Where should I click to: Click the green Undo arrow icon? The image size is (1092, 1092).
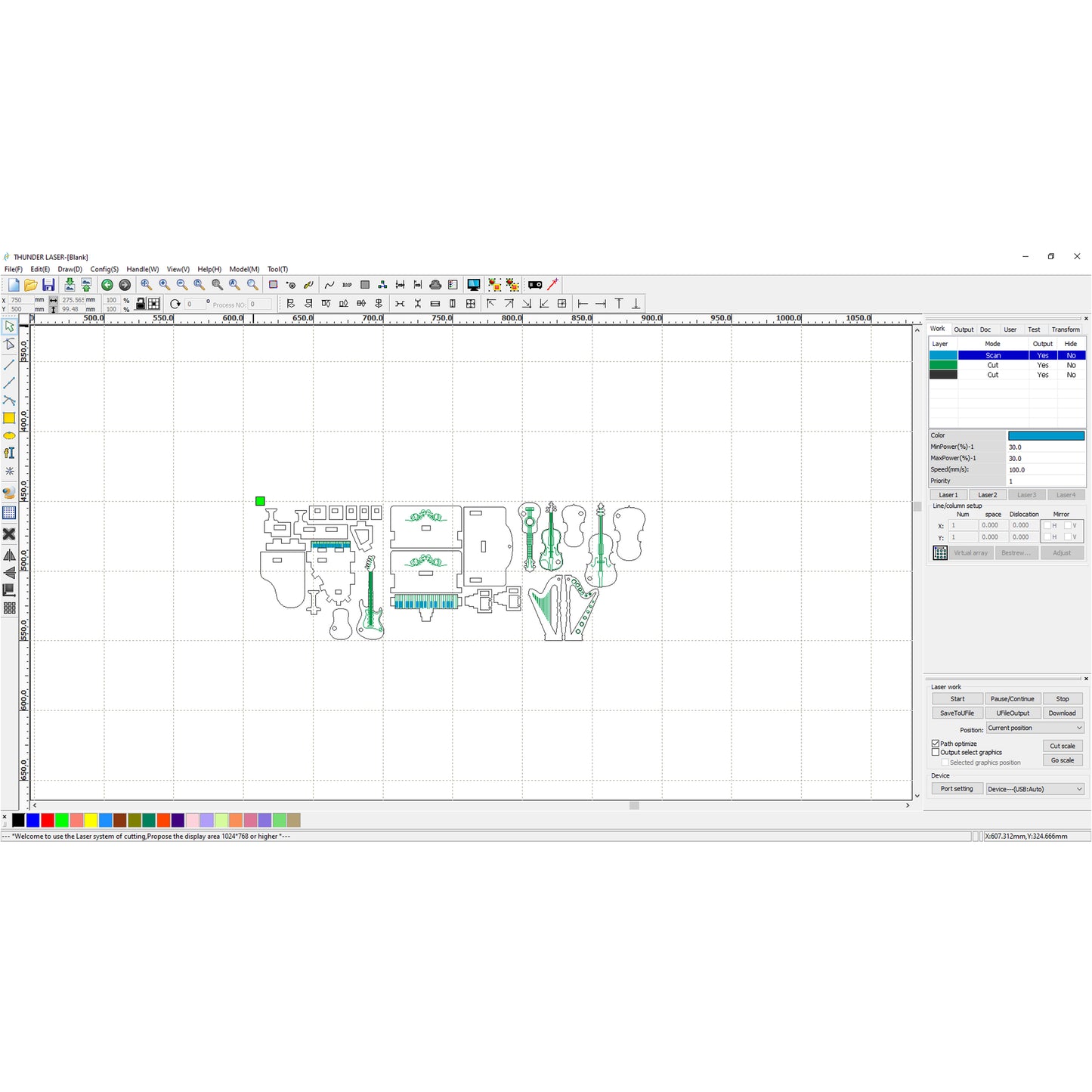(107, 285)
